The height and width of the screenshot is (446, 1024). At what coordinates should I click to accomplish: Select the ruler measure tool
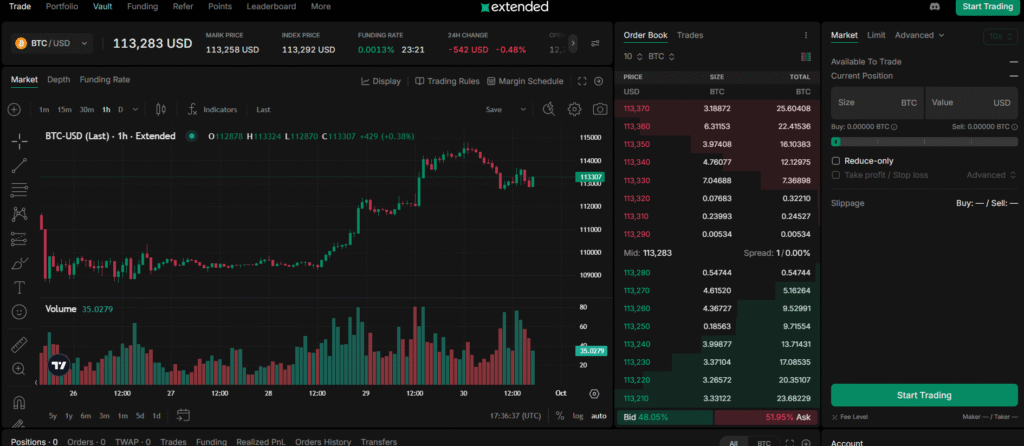[20, 344]
